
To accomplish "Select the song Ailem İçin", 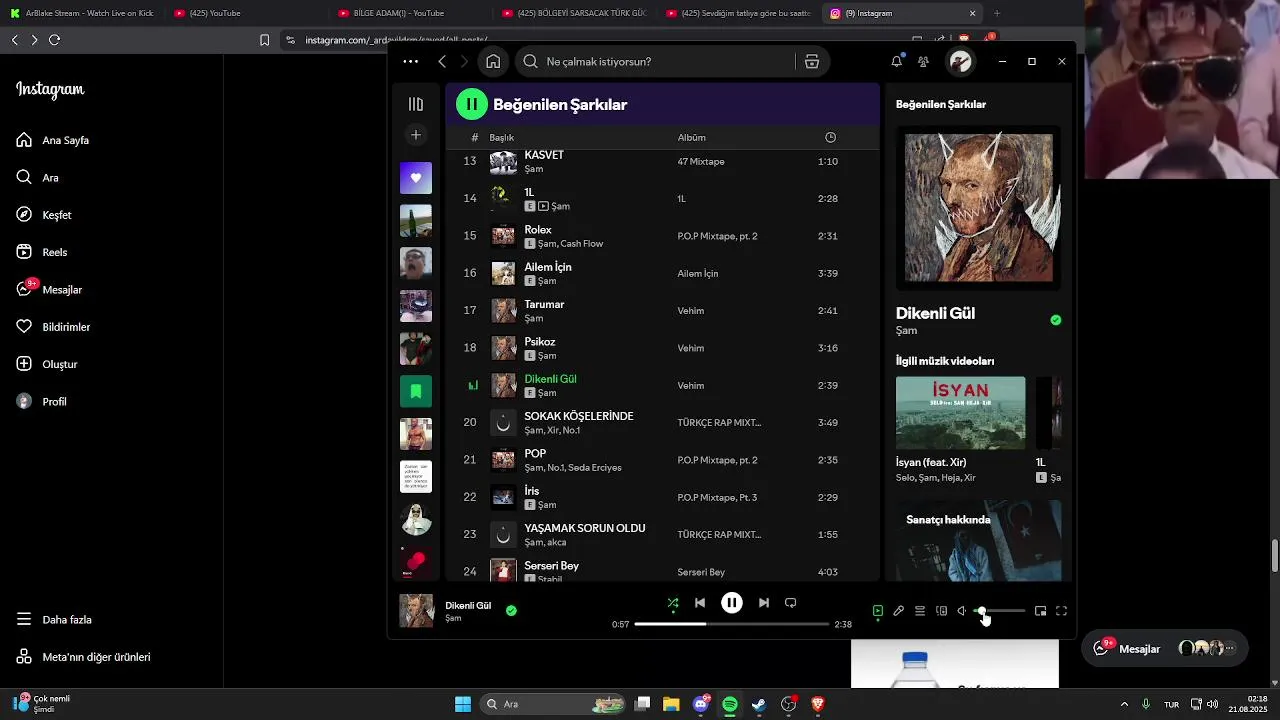I will click(548, 267).
